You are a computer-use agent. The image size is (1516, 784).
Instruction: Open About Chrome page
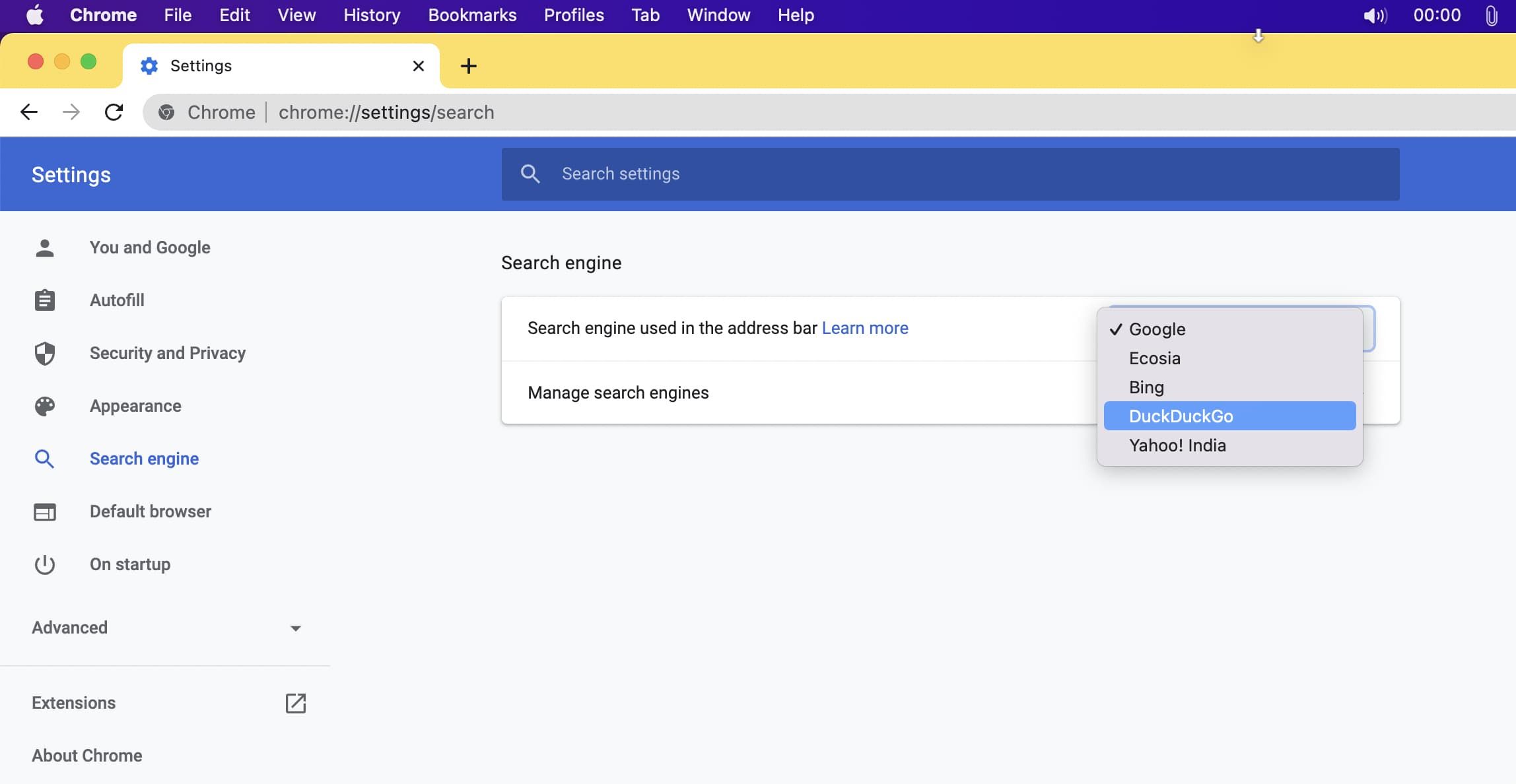(86, 756)
